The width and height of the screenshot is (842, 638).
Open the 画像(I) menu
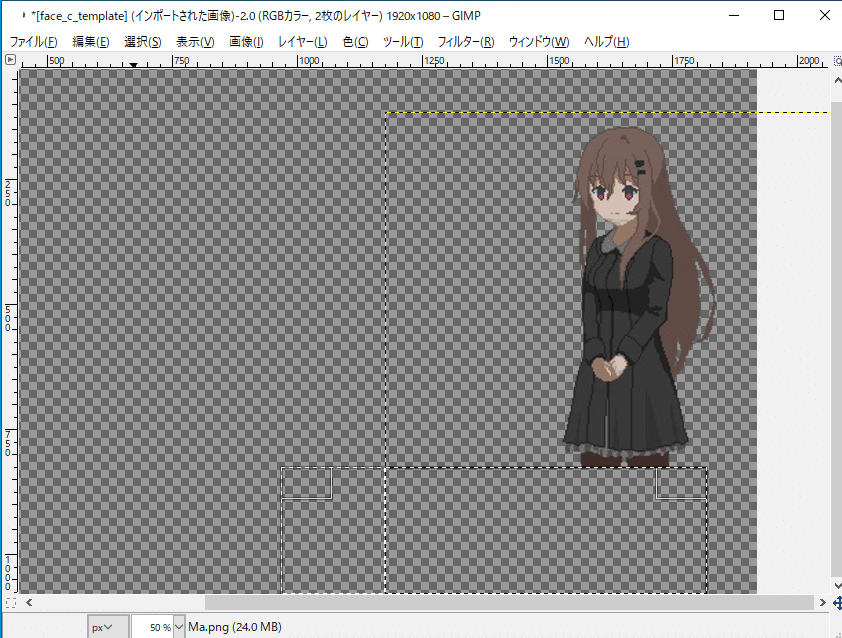coord(246,41)
